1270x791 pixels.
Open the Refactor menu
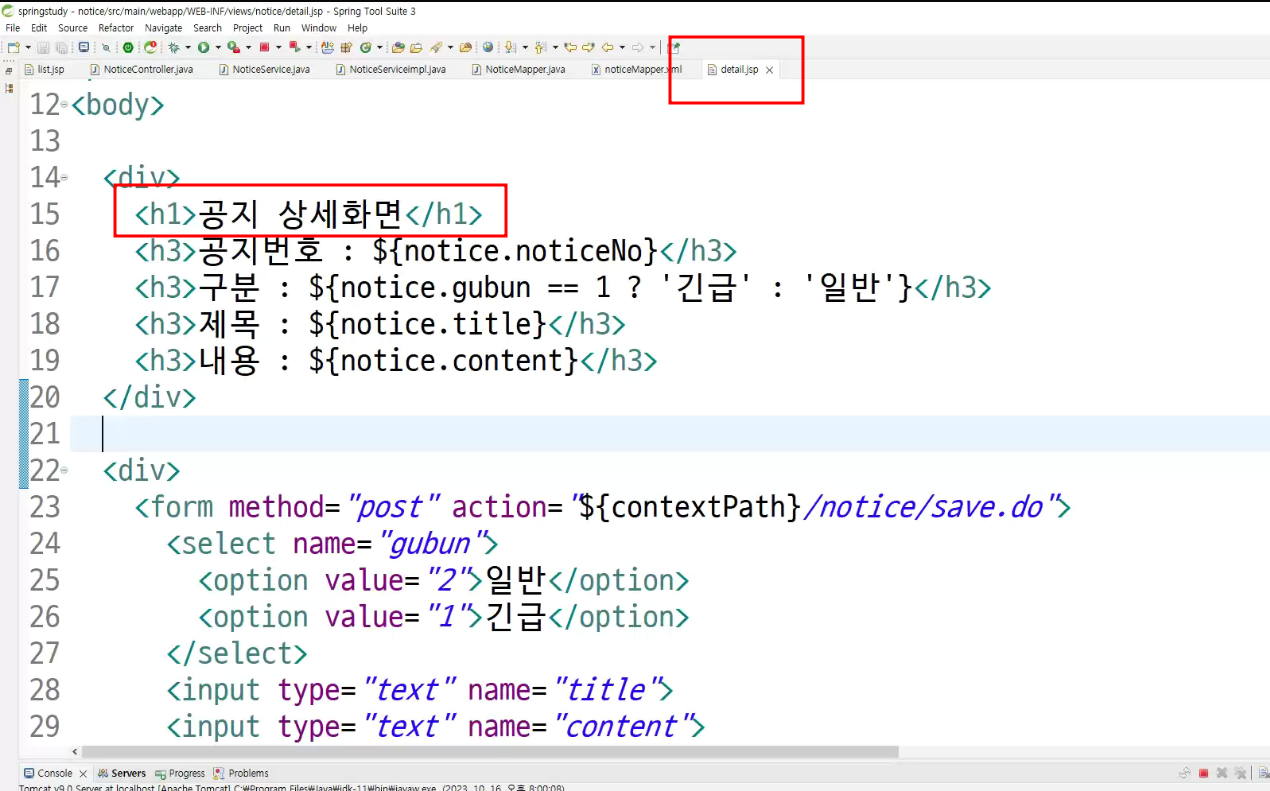click(116, 28)
